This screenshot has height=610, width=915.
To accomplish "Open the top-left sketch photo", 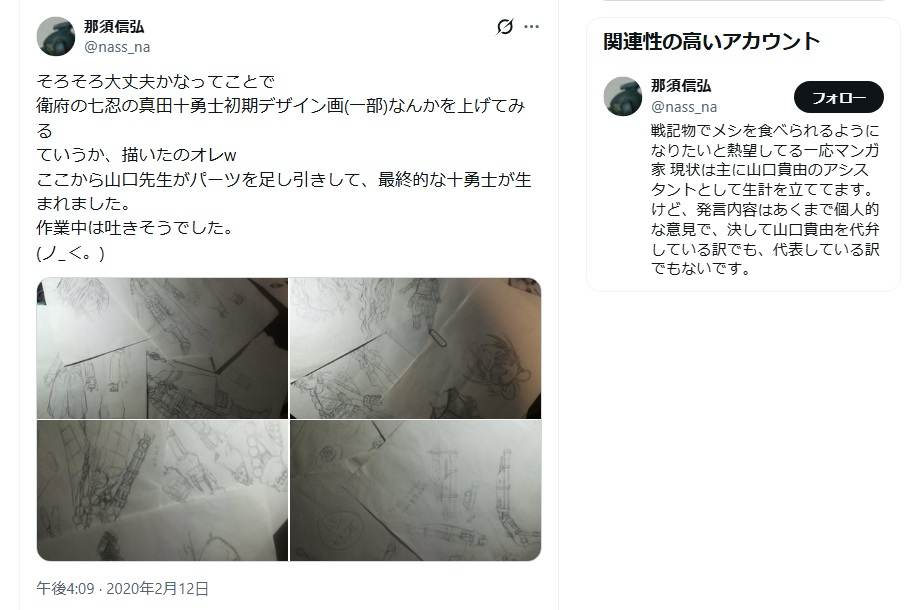I will tap(162, 348).
